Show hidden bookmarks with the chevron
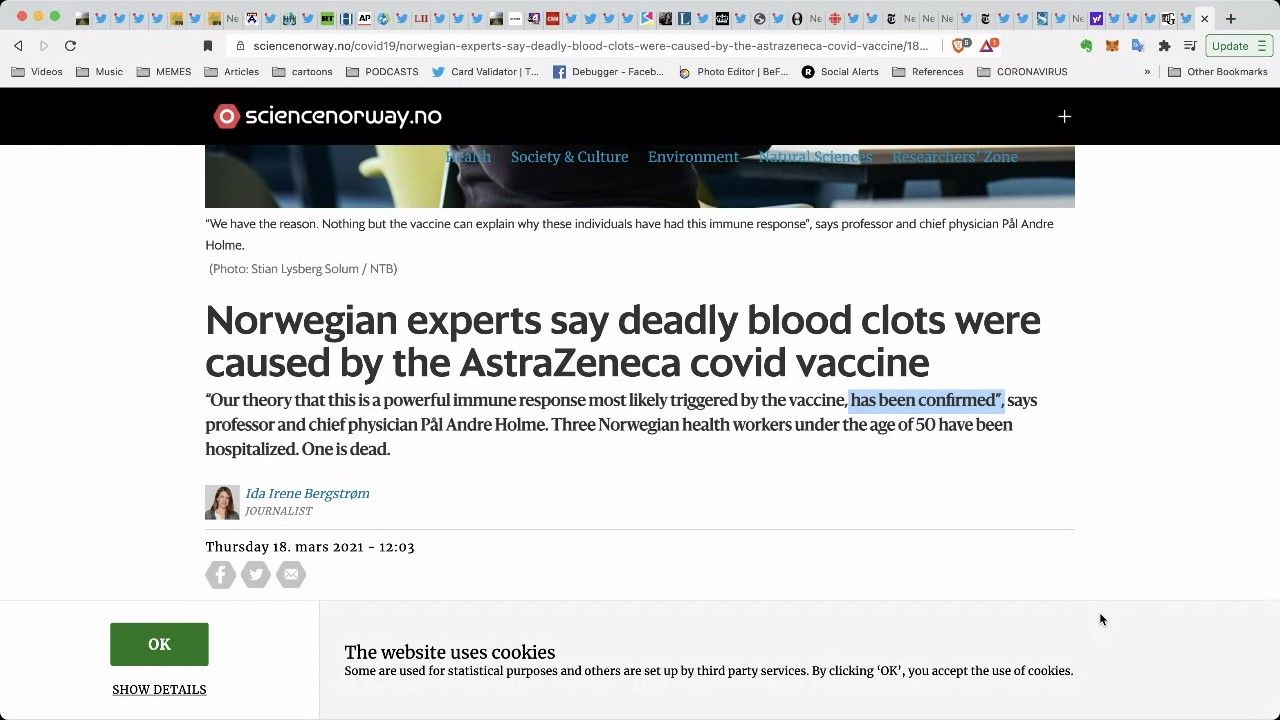This screenshot has width=1280, height=720. pyautogui.click(x=1147, y=72)
